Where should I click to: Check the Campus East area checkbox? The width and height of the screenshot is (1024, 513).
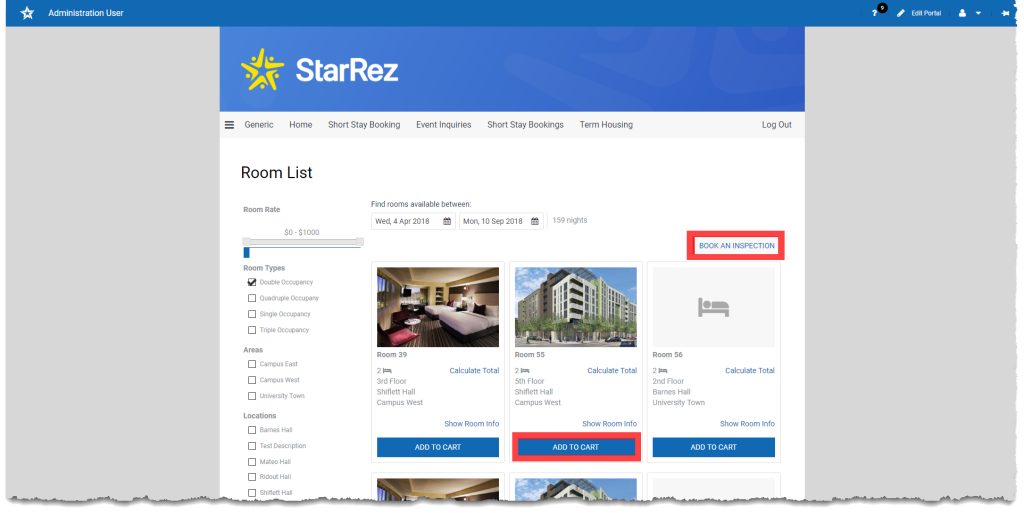(x=252, y=364)
